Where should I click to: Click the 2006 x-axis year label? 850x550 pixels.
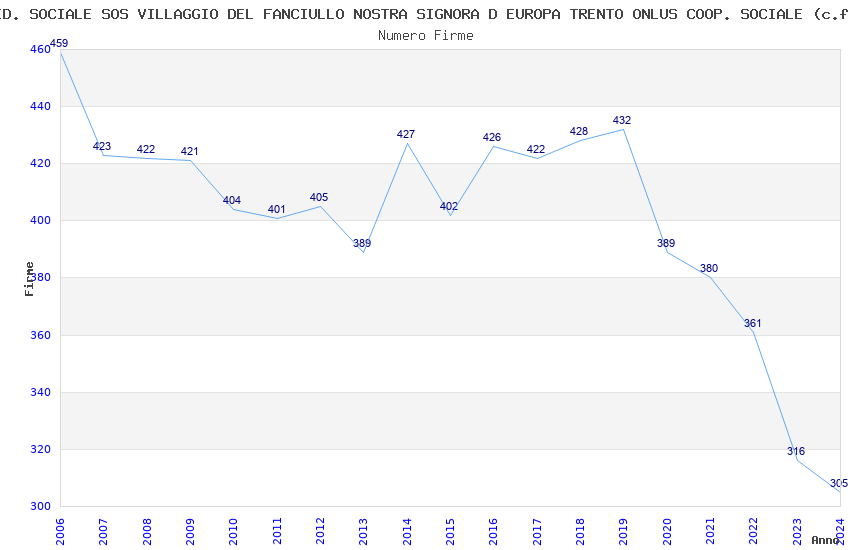click(x=60, y=532)
